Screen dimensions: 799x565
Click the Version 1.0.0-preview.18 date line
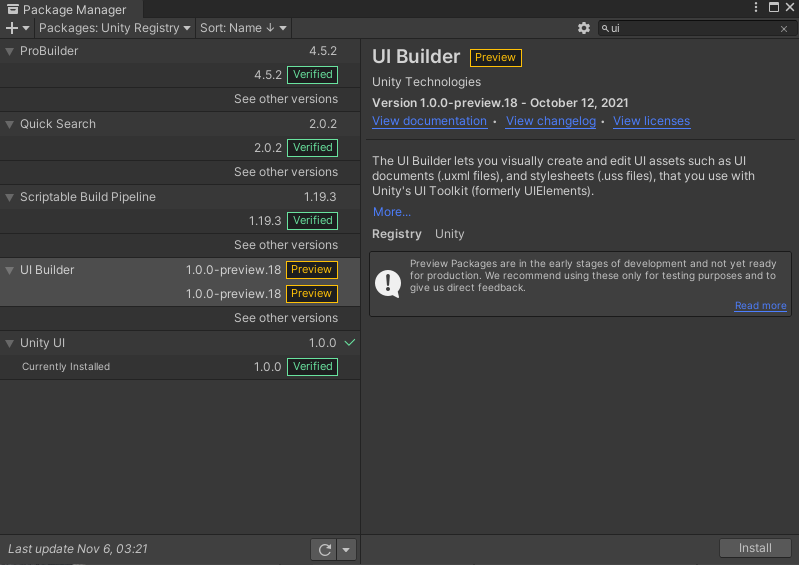[x=500, y=103]
